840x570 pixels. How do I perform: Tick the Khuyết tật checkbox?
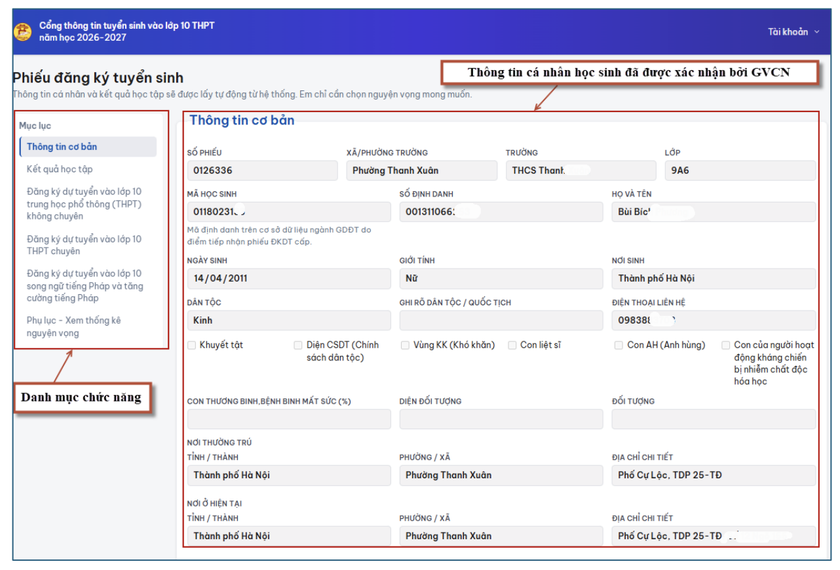[x=192, y=345]
